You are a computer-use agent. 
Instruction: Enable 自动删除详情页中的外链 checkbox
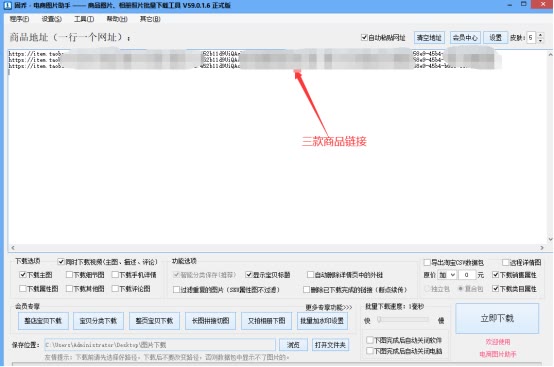coord(310,274)
